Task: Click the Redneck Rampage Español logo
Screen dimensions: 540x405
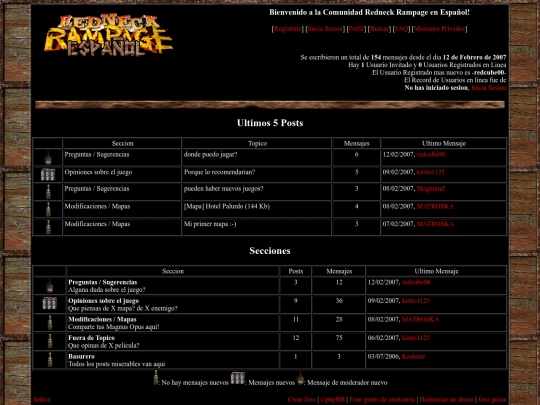Action: 108,35
